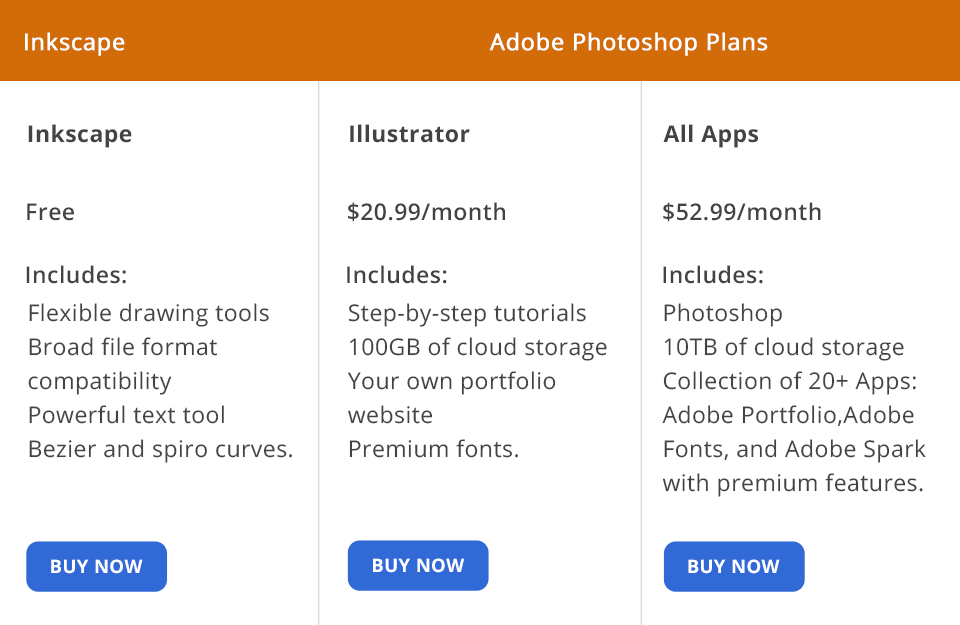The image size is (960, 625).
Task: Select the Inkscape plan title
Action: pyautogui.click(x=79, y=134)
